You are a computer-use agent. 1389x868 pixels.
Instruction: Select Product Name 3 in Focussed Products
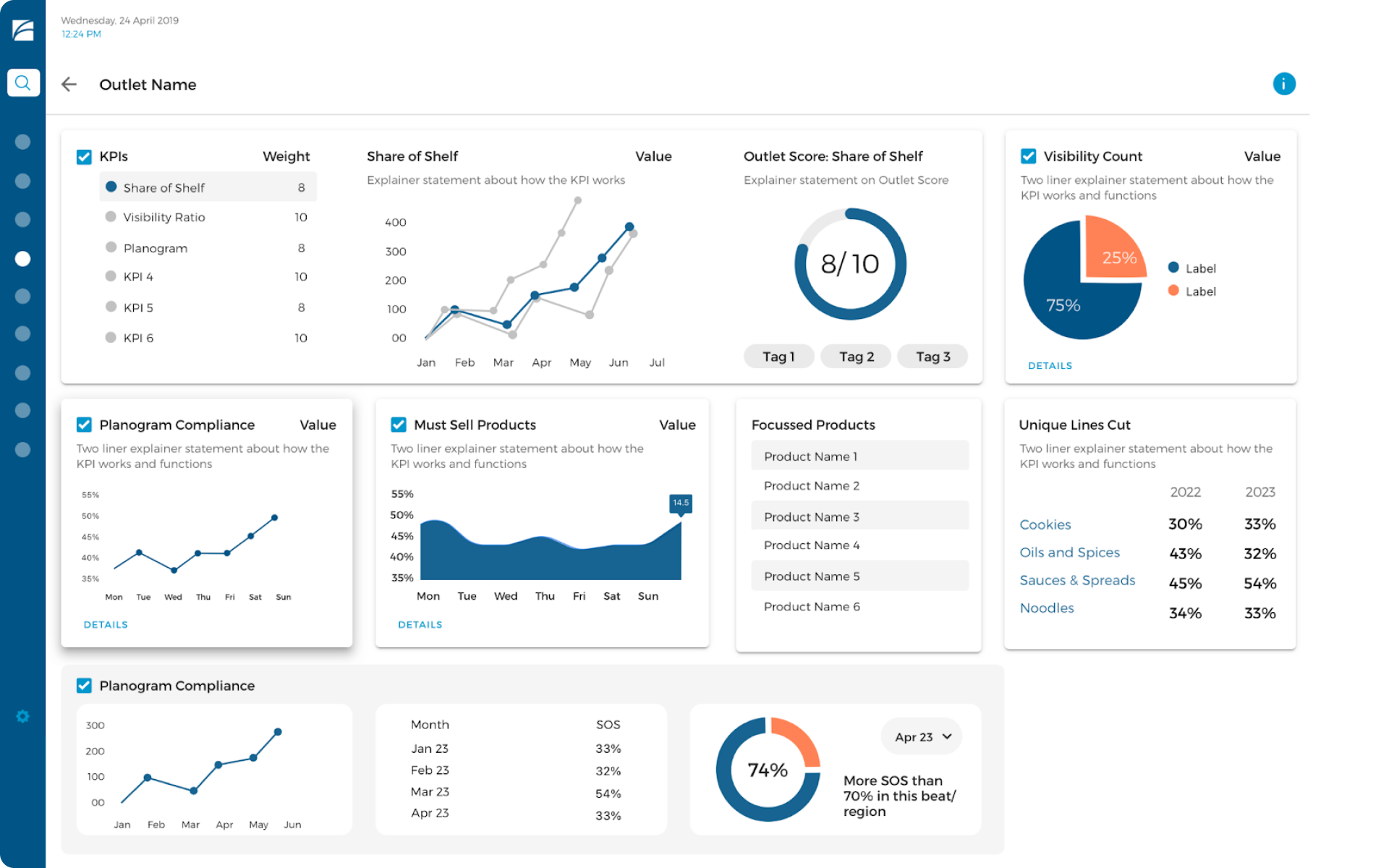coord(812,516)
